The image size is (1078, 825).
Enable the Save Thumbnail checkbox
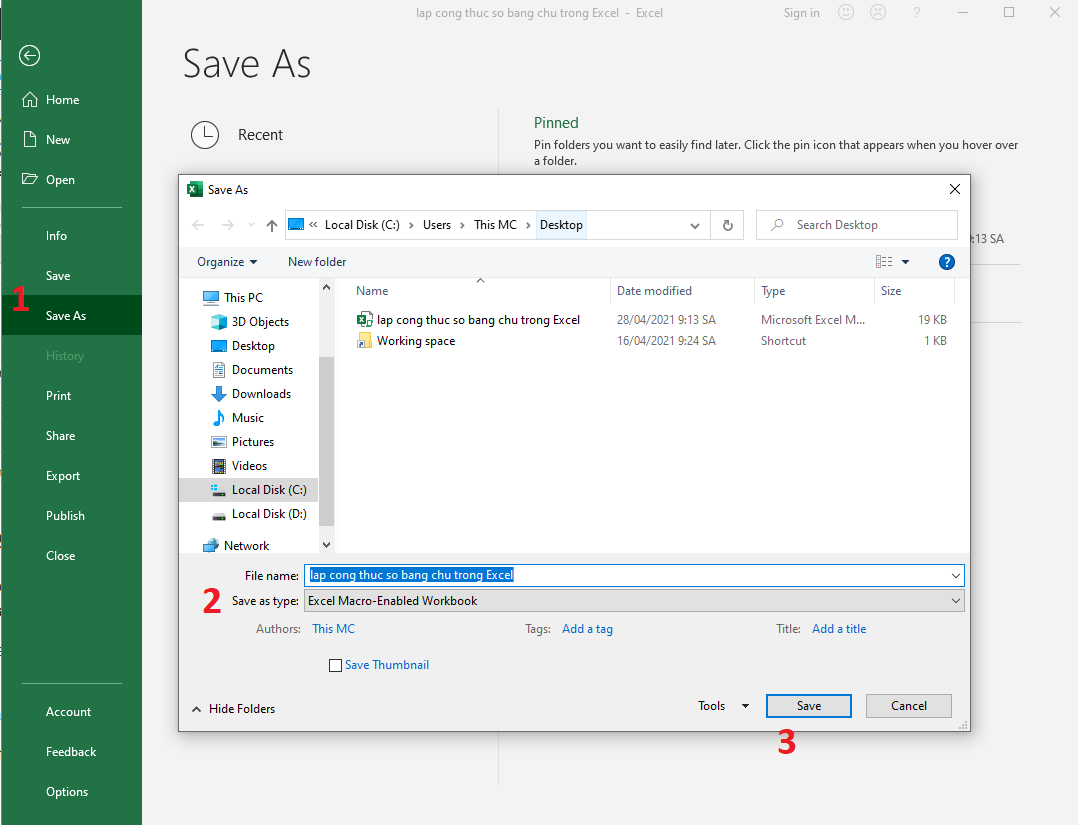(x=335, y=666)
